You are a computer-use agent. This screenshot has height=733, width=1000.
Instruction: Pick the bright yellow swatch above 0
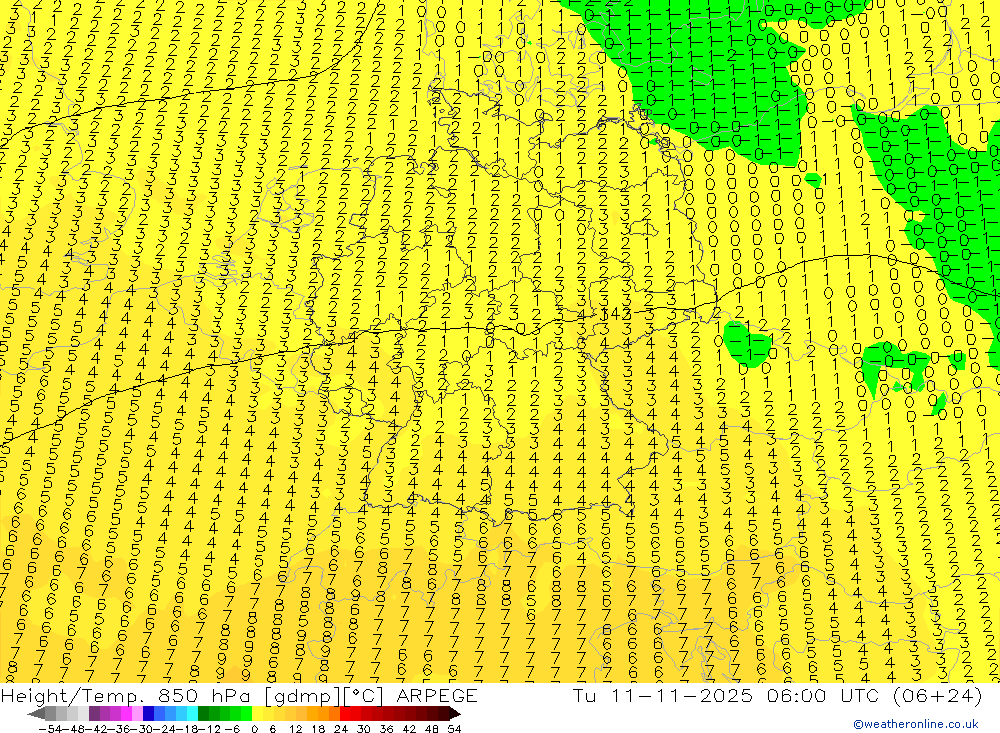[258, 714]
